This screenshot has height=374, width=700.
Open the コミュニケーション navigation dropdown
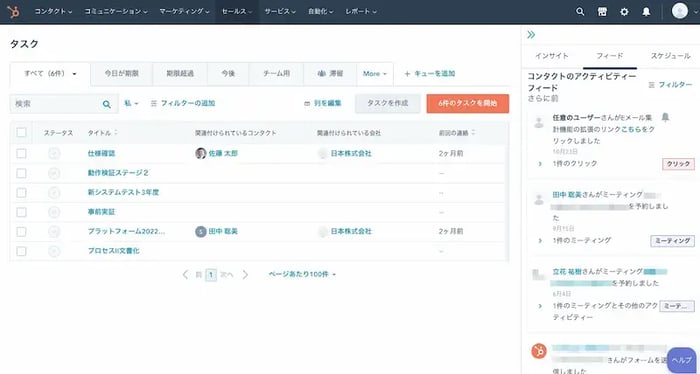[116, 12]
